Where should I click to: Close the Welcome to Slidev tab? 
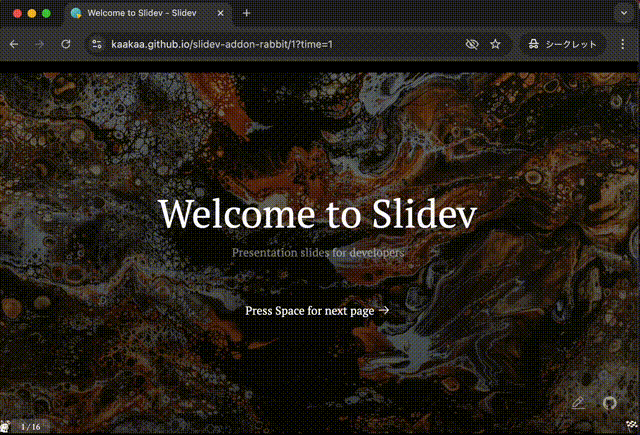220,13
